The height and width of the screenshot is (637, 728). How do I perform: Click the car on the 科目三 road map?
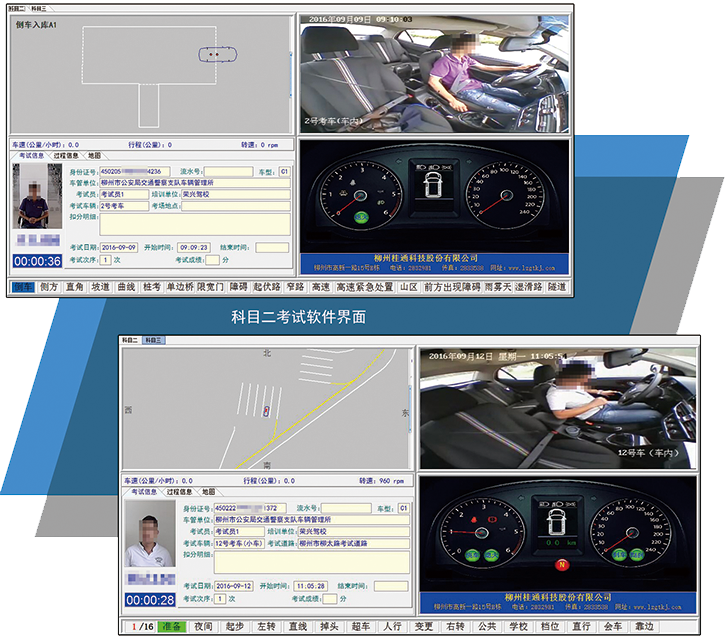click(264, 411)
